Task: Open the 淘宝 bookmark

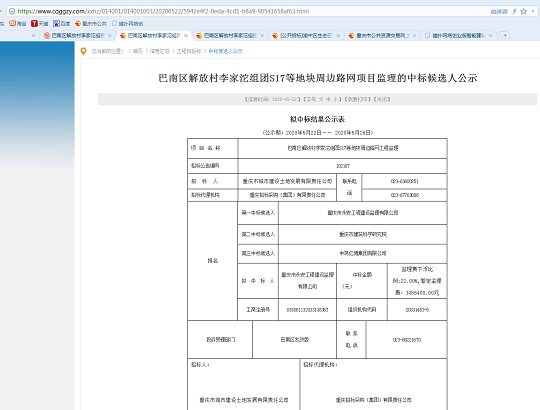Action: coord(18,23)
